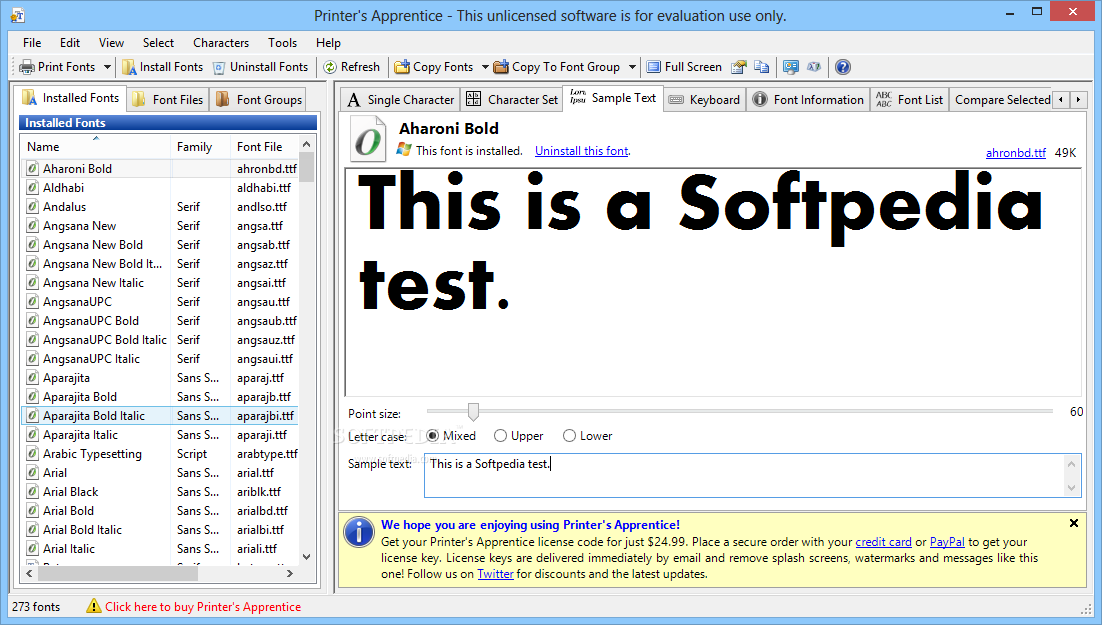Click the Uninstall Fonts toolbar icon
1102x625 pixels.
tap(219, 67)
